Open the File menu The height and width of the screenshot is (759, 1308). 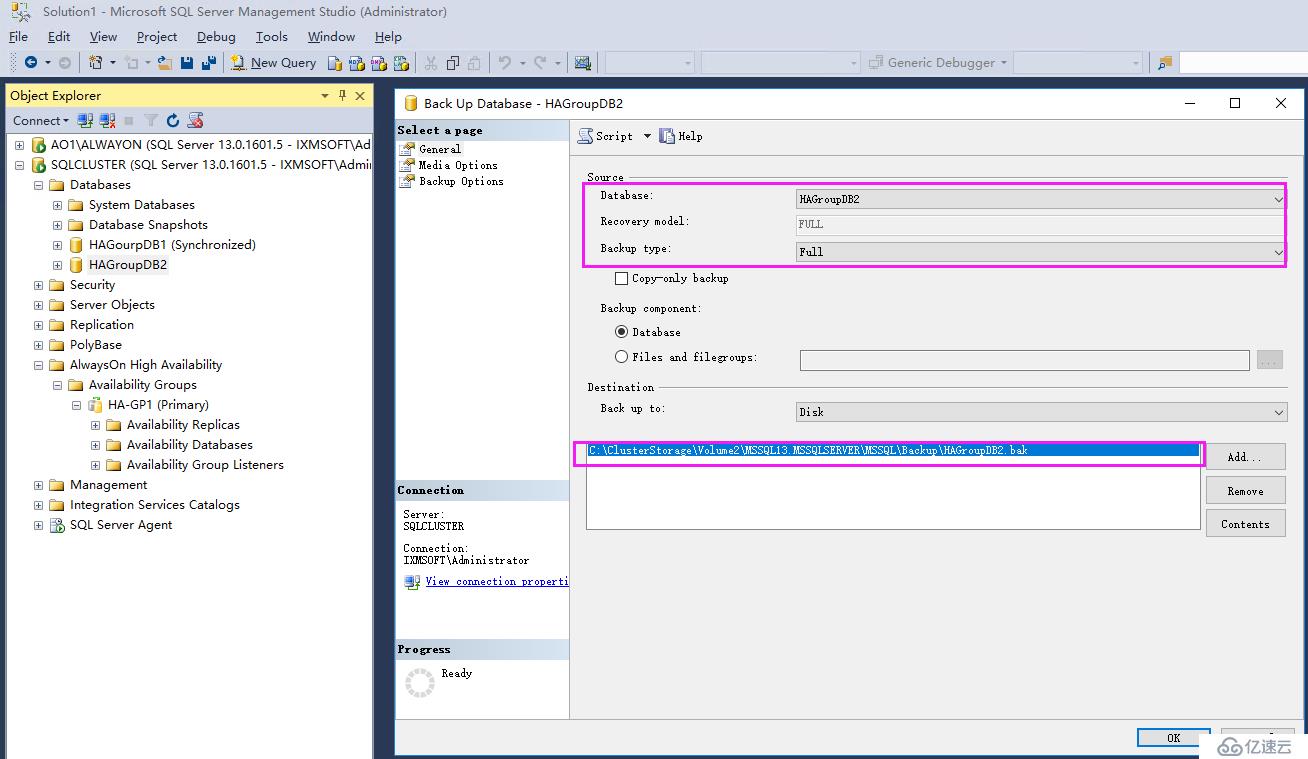click(18, 37)
